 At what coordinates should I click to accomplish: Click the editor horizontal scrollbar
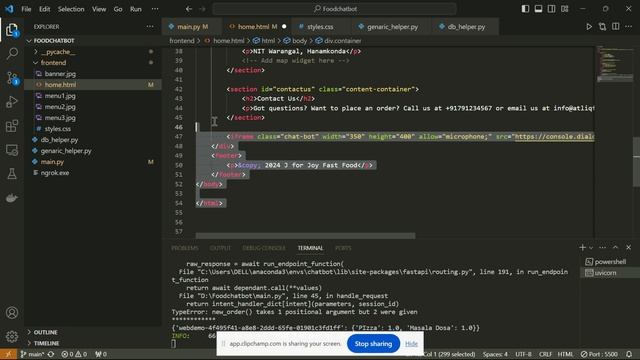(x=305, y=236)
